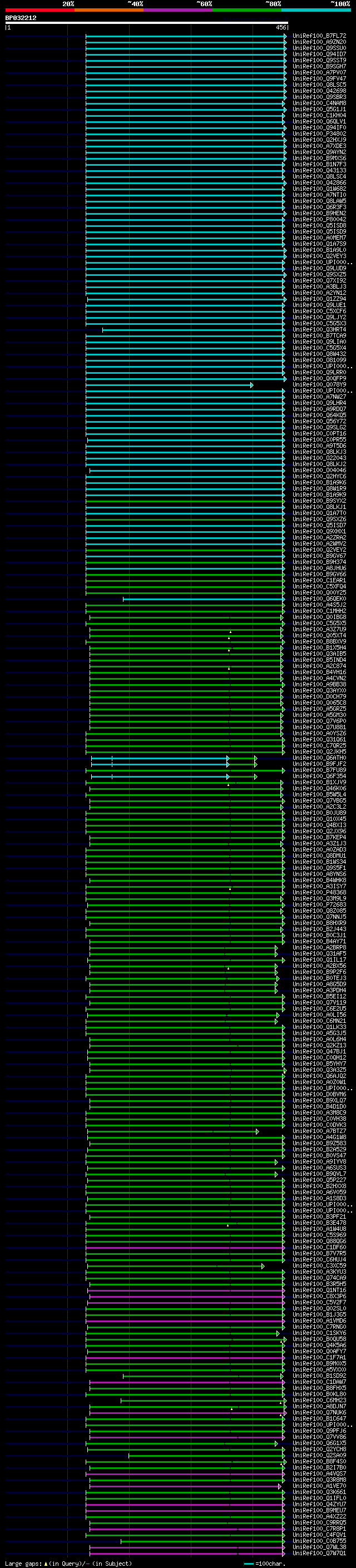Image resolution: width=356 pixels, height=1568 pixels.
Task: Select hit label UniRef100_B1XJV9
Action: pos(319,782)
